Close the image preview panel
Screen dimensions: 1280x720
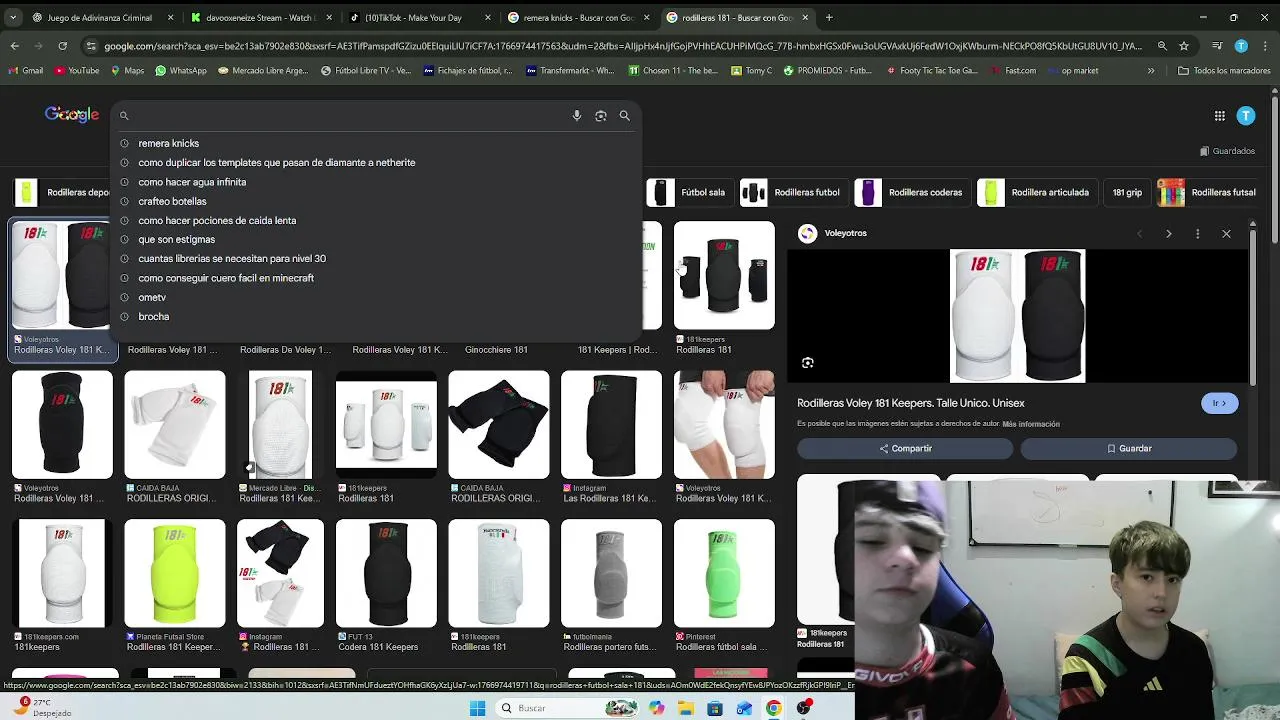click(1226, 234)
